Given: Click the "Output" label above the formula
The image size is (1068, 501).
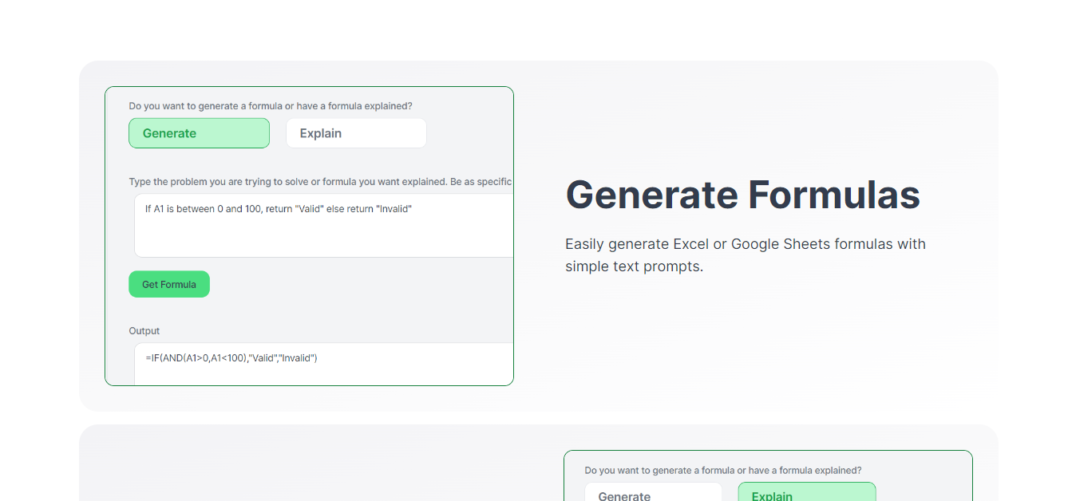Looking at the screenshot, I should tap(144, 331).
